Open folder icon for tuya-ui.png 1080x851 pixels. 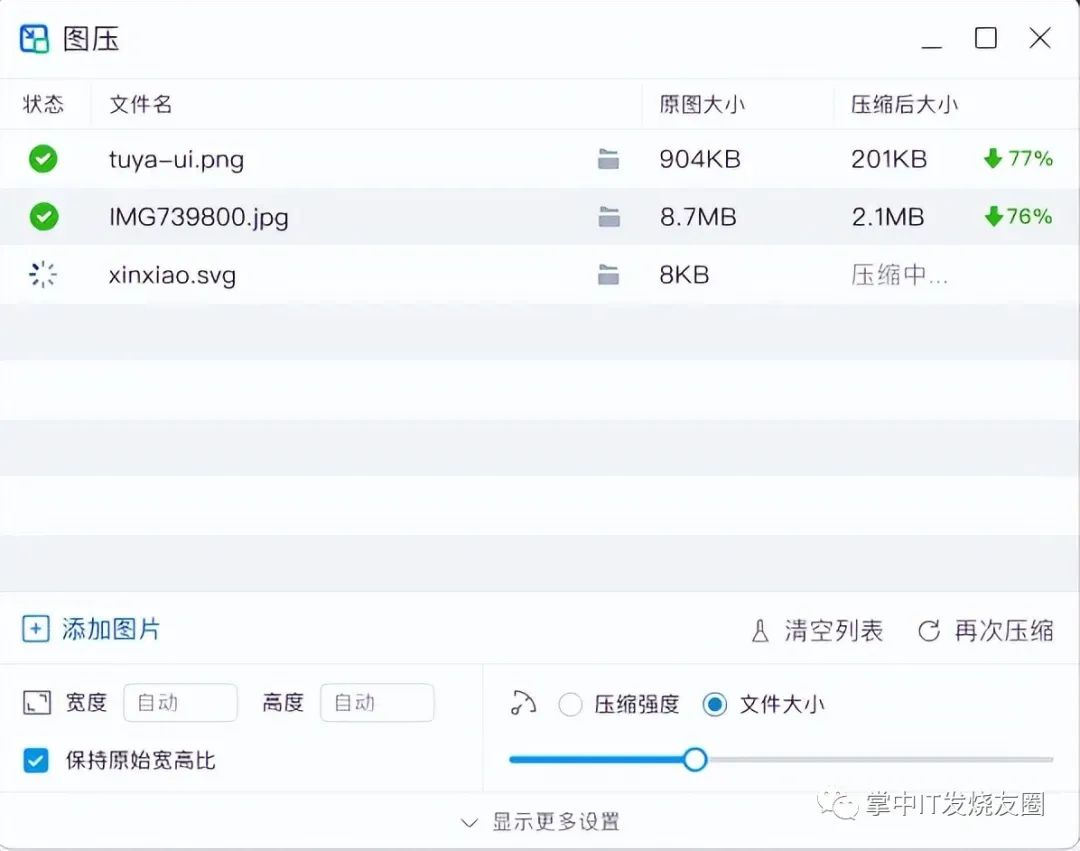pos(608,159)
